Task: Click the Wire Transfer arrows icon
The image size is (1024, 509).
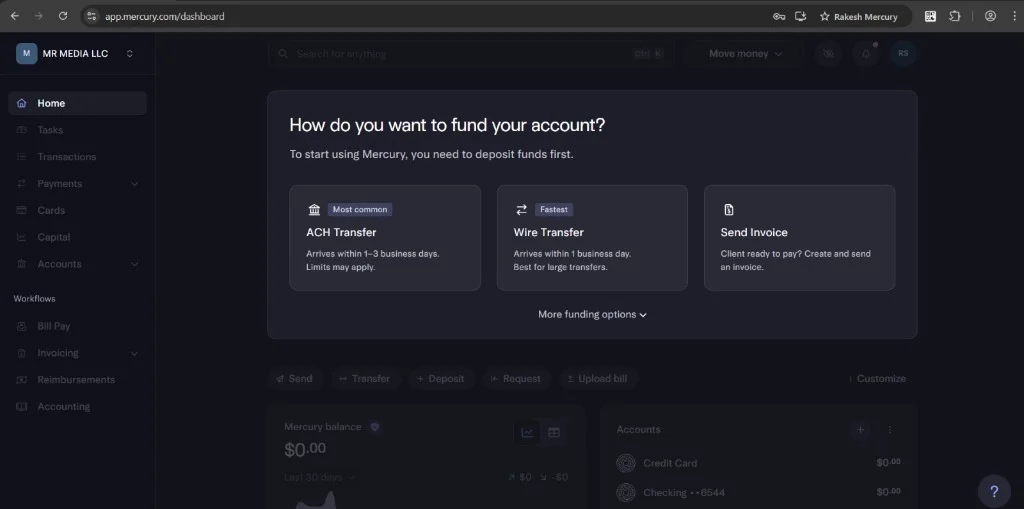Action: point(521,210)
